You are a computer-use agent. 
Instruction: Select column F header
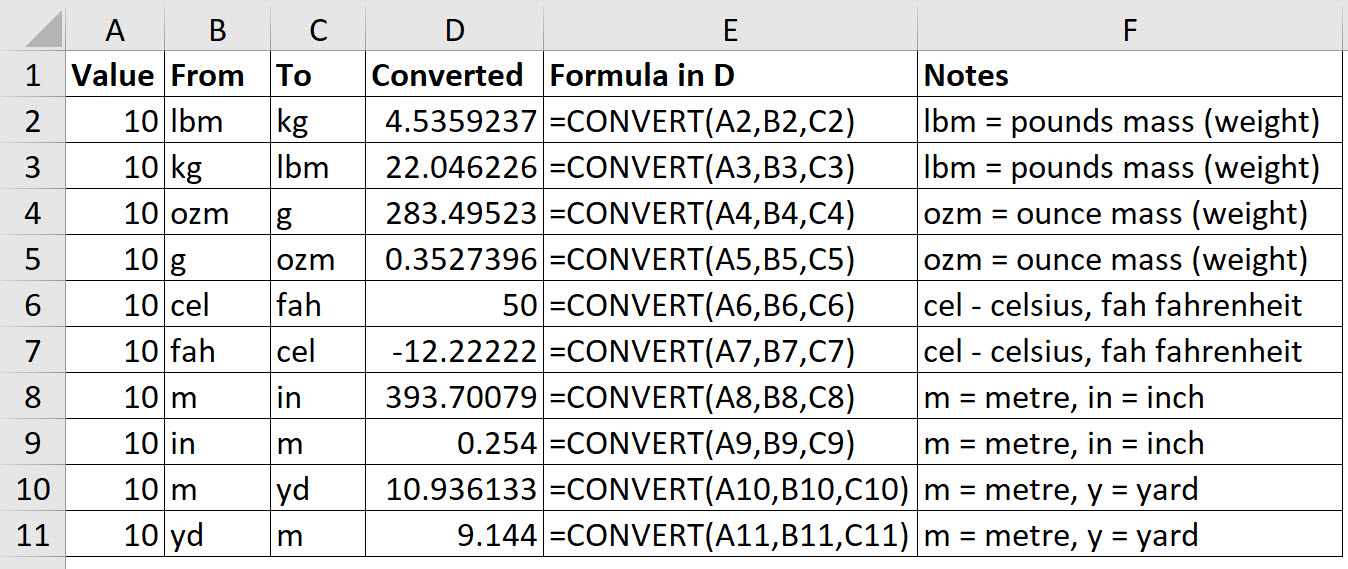pos(1129,30)
